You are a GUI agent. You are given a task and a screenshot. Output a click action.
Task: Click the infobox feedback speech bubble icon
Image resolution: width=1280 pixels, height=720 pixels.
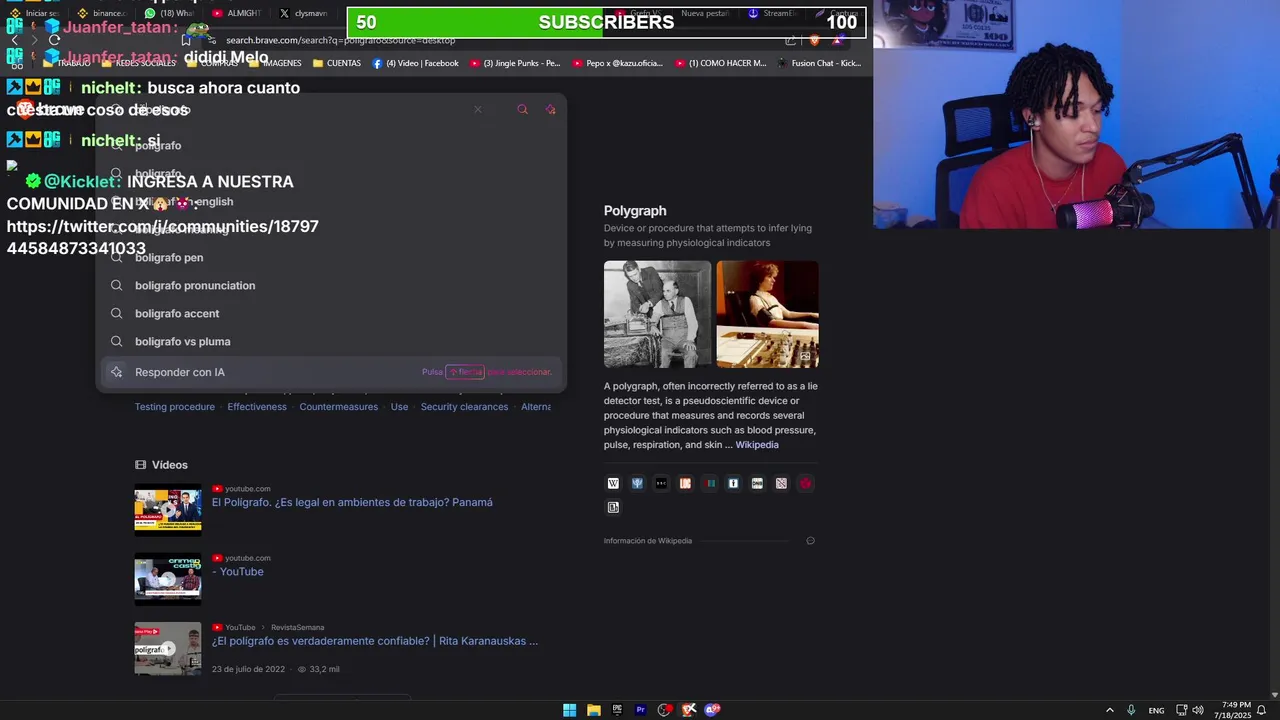pyautogui.click(x=810, y=541)
